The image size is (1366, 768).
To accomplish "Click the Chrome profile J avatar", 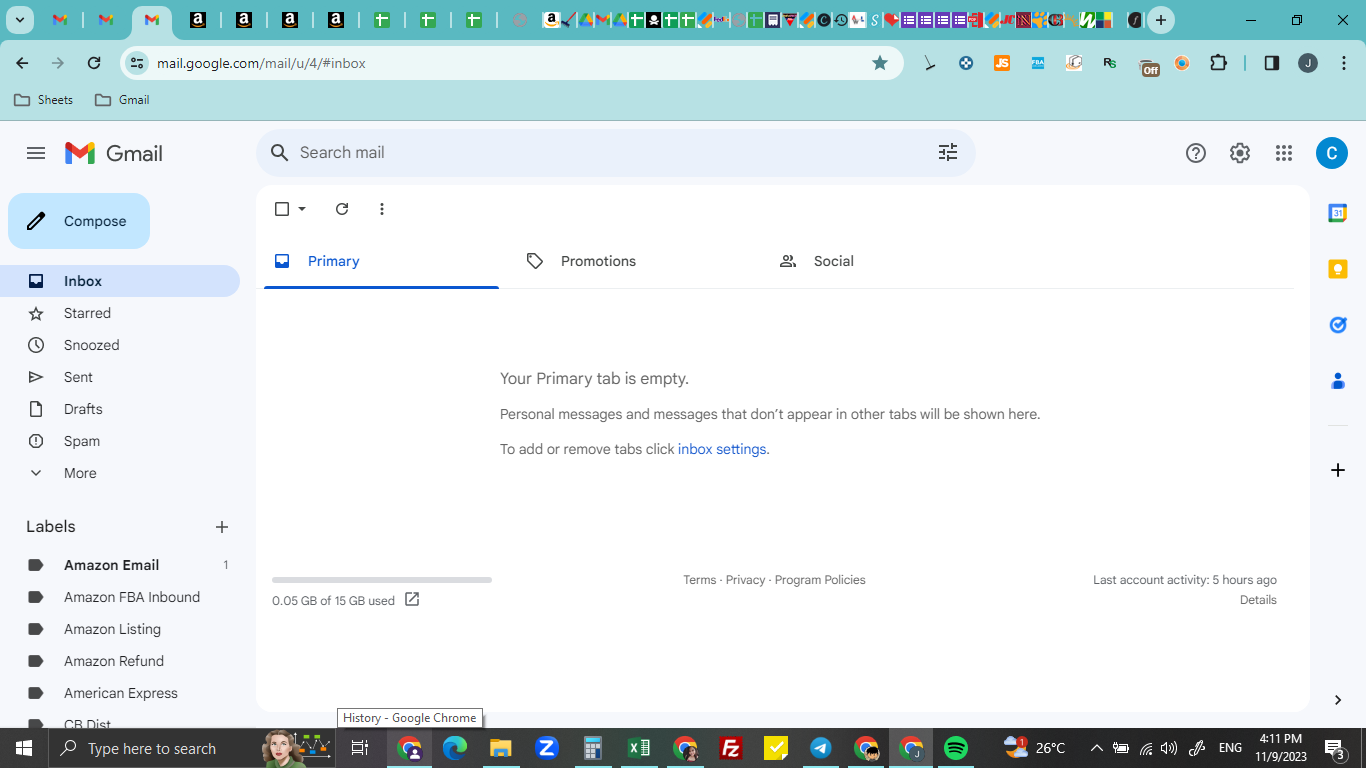I will [1308, 63].
